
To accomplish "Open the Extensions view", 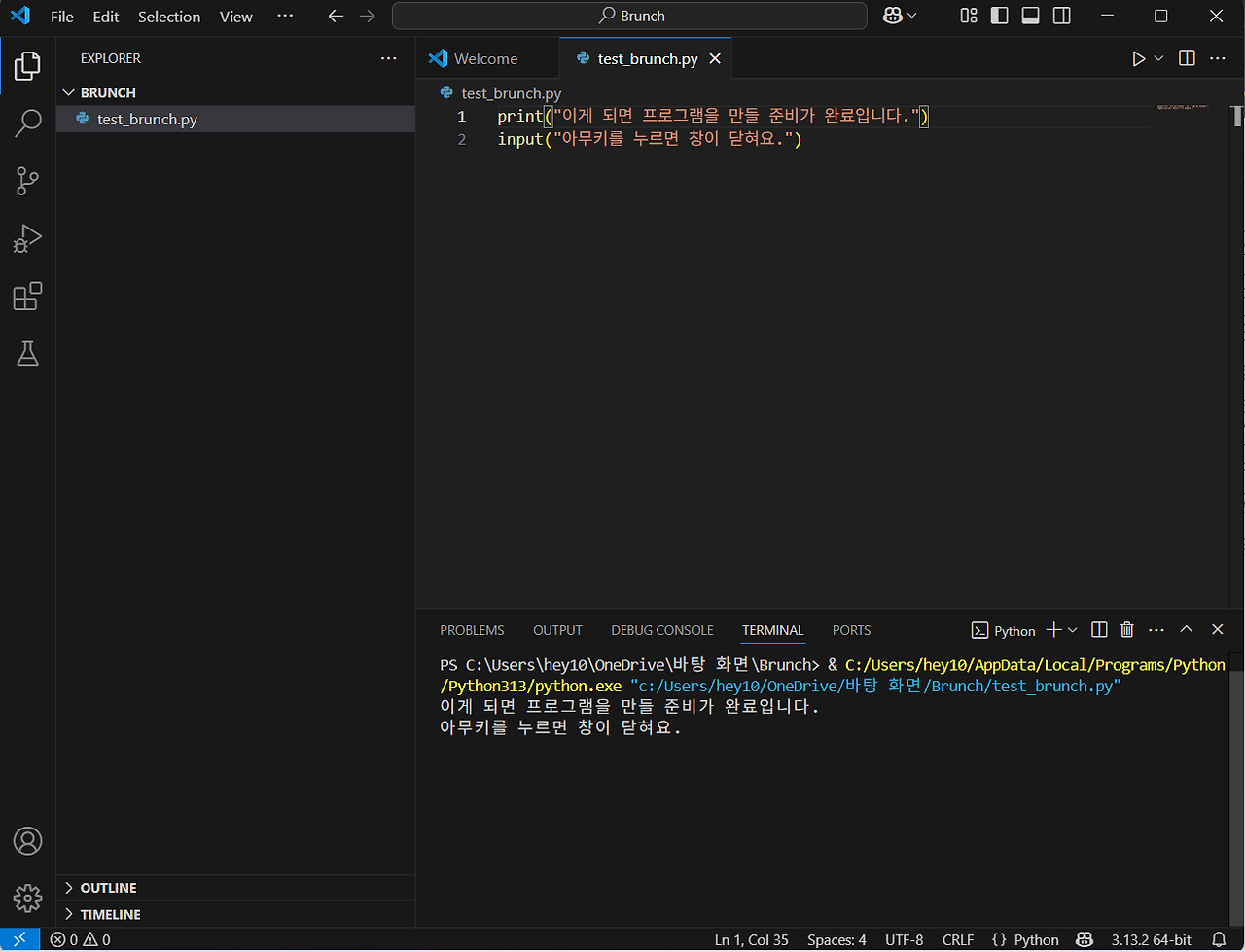I will [27, 296].
